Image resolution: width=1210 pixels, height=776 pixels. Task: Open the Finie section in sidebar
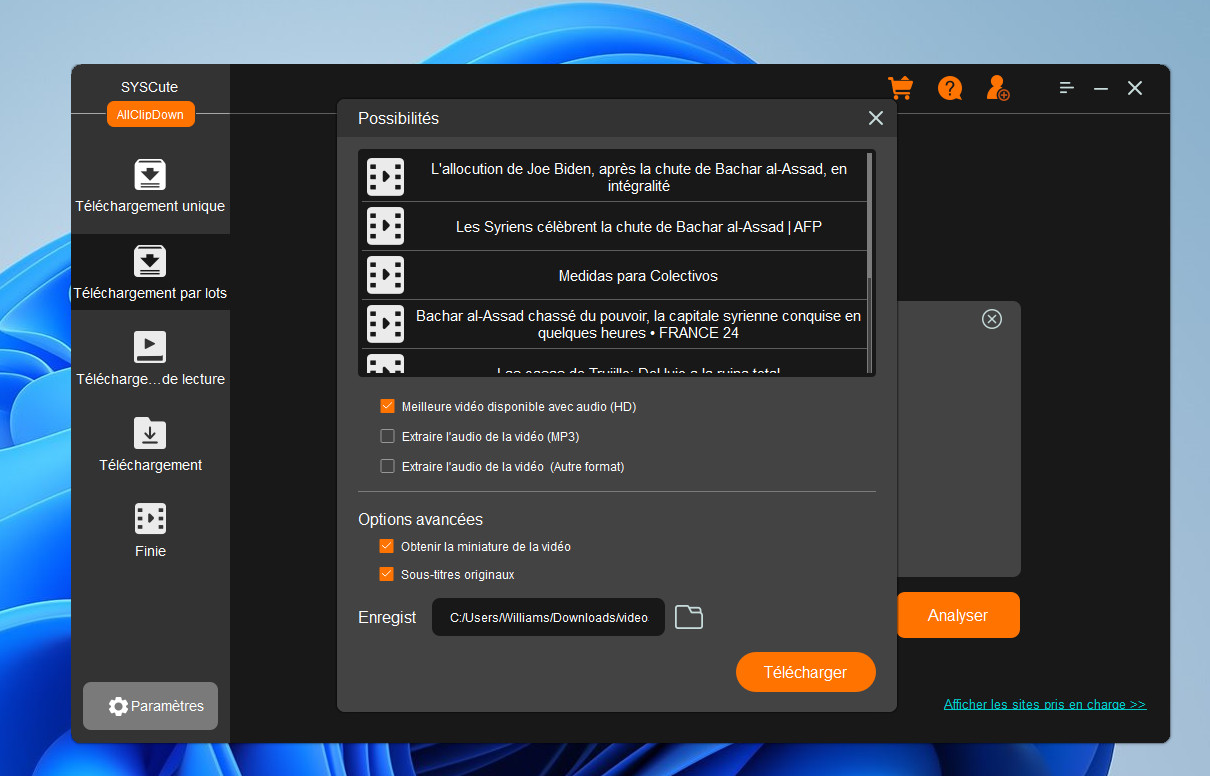coord(150,531)
